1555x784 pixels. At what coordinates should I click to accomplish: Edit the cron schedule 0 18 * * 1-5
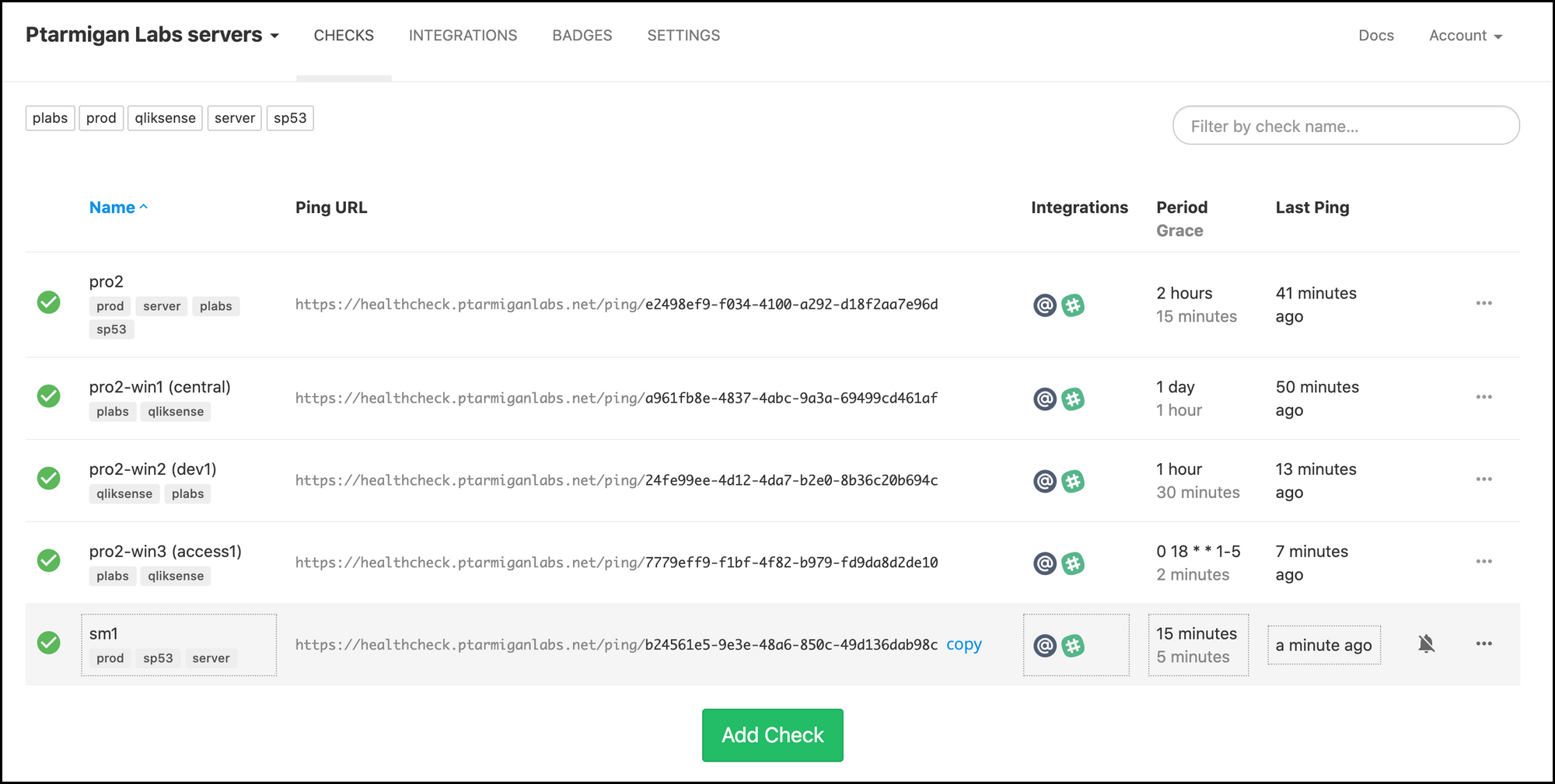pyautogui.click(x=1198, y=552)
